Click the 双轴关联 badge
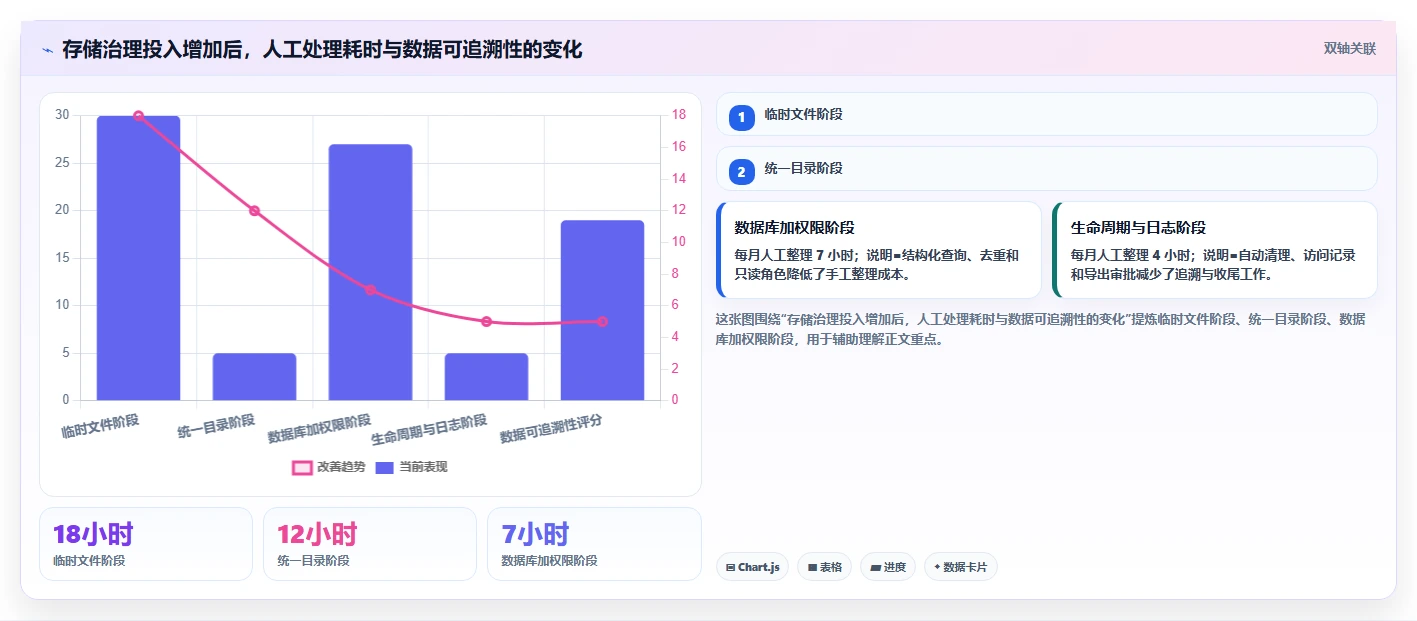 coord(1350,49)
